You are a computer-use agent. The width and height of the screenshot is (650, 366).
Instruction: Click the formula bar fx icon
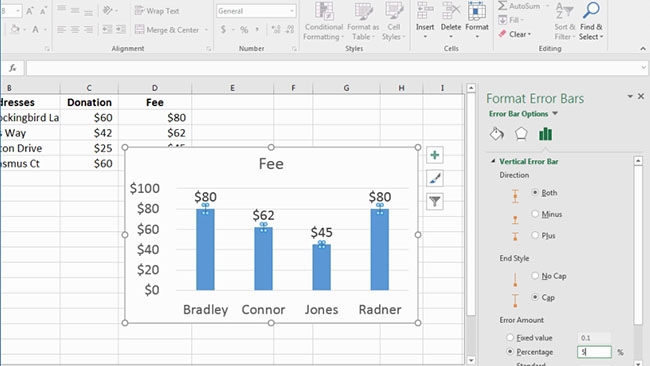tap(13, 68)
